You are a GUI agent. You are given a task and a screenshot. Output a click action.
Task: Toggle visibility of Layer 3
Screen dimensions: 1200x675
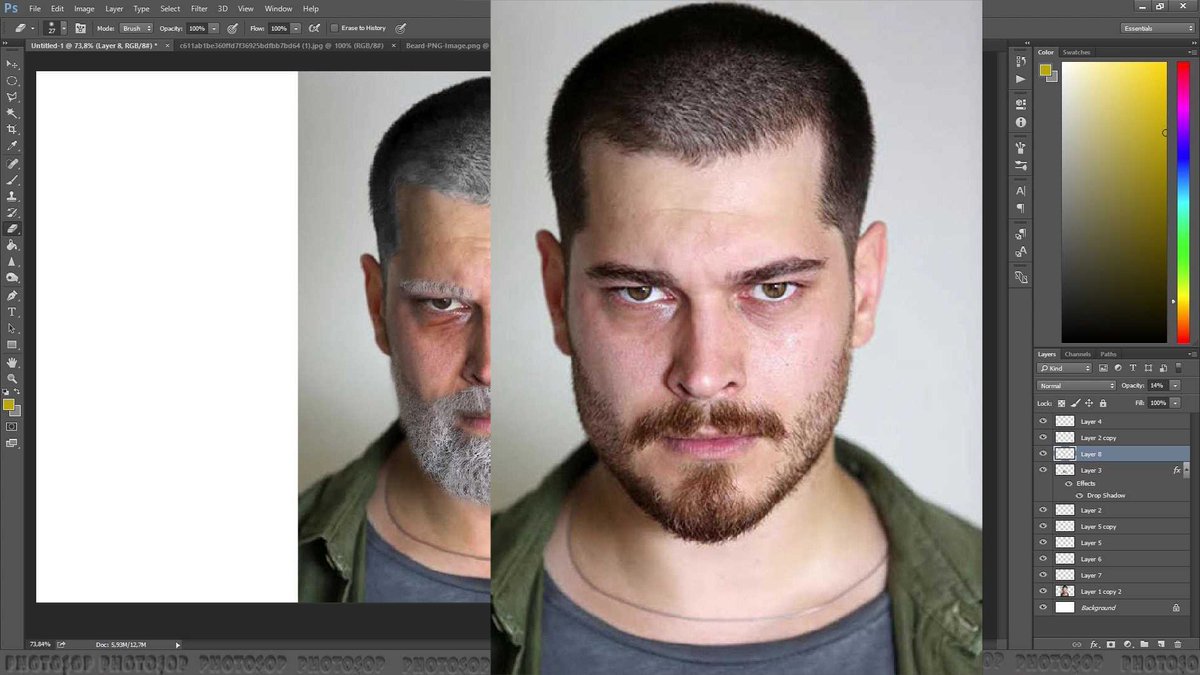click(x=1043, y=470)
